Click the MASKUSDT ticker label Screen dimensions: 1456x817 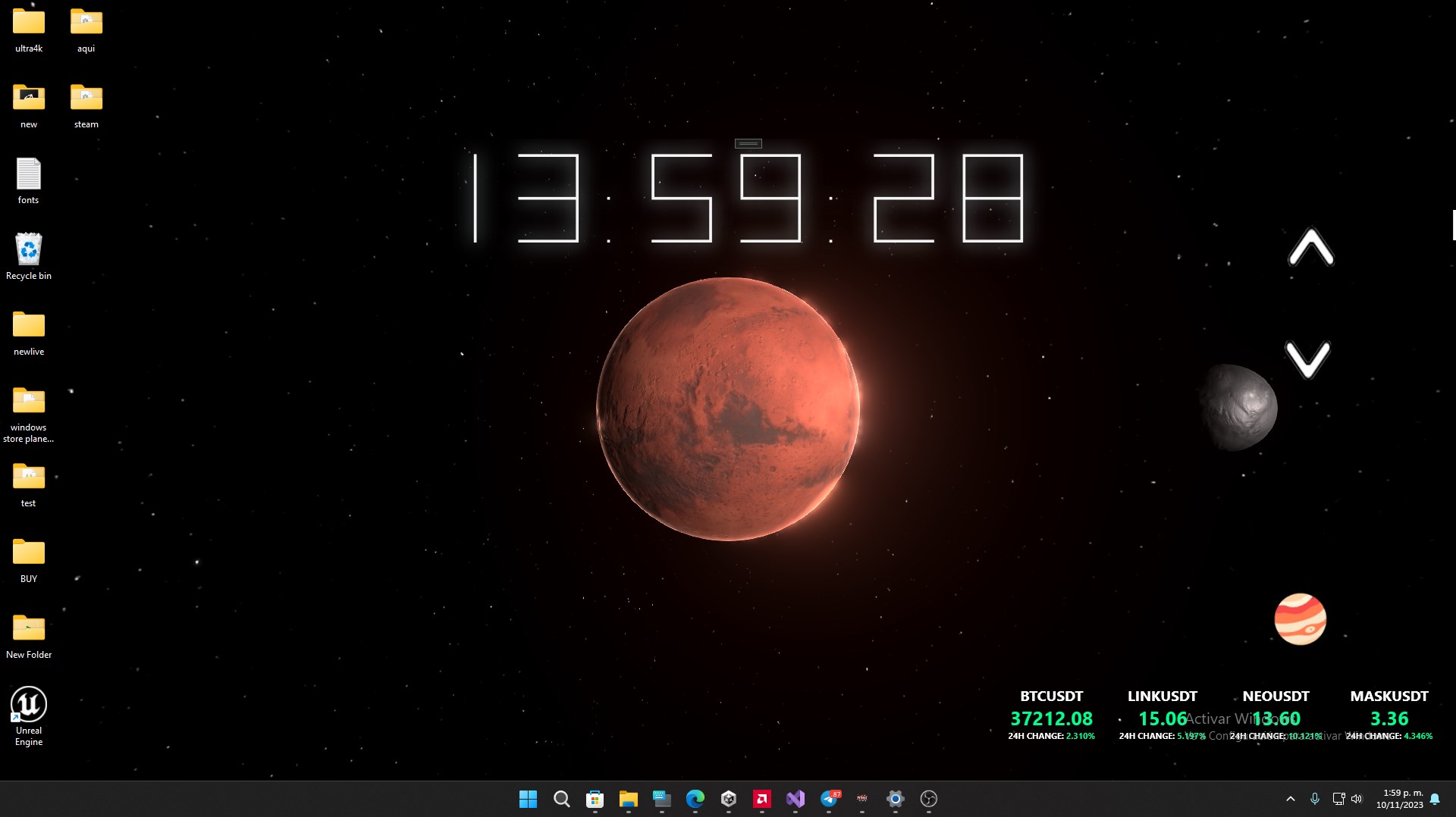1389,696
